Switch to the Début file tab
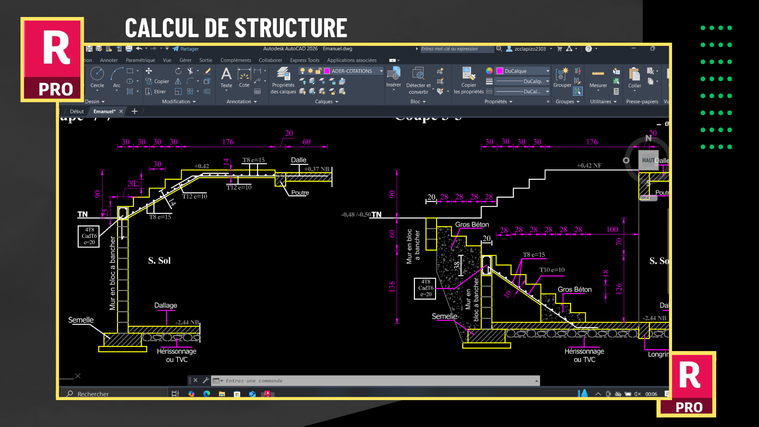 (x=77, y=111)
